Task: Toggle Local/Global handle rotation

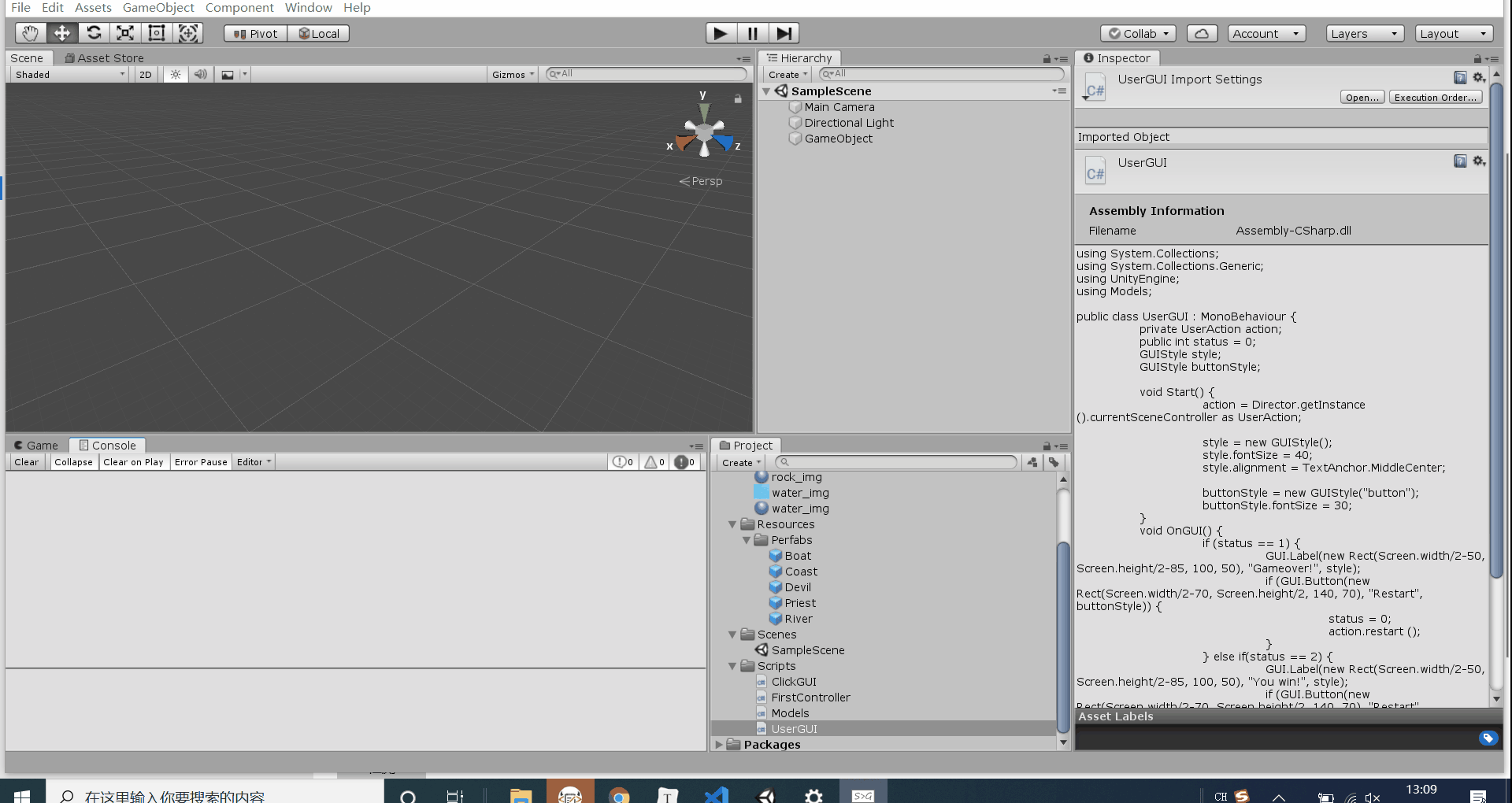Action: coord(319,34)
